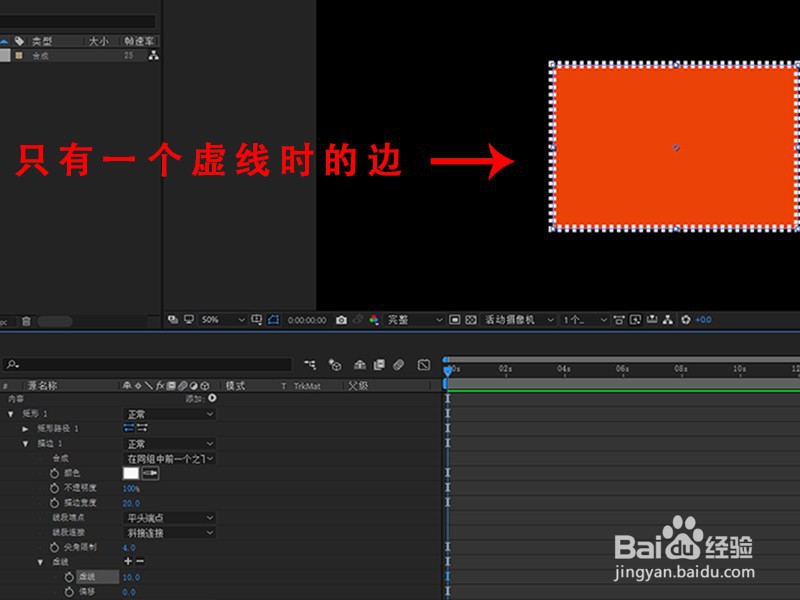Toggle the draft 3D icon

tap(335, 364)
